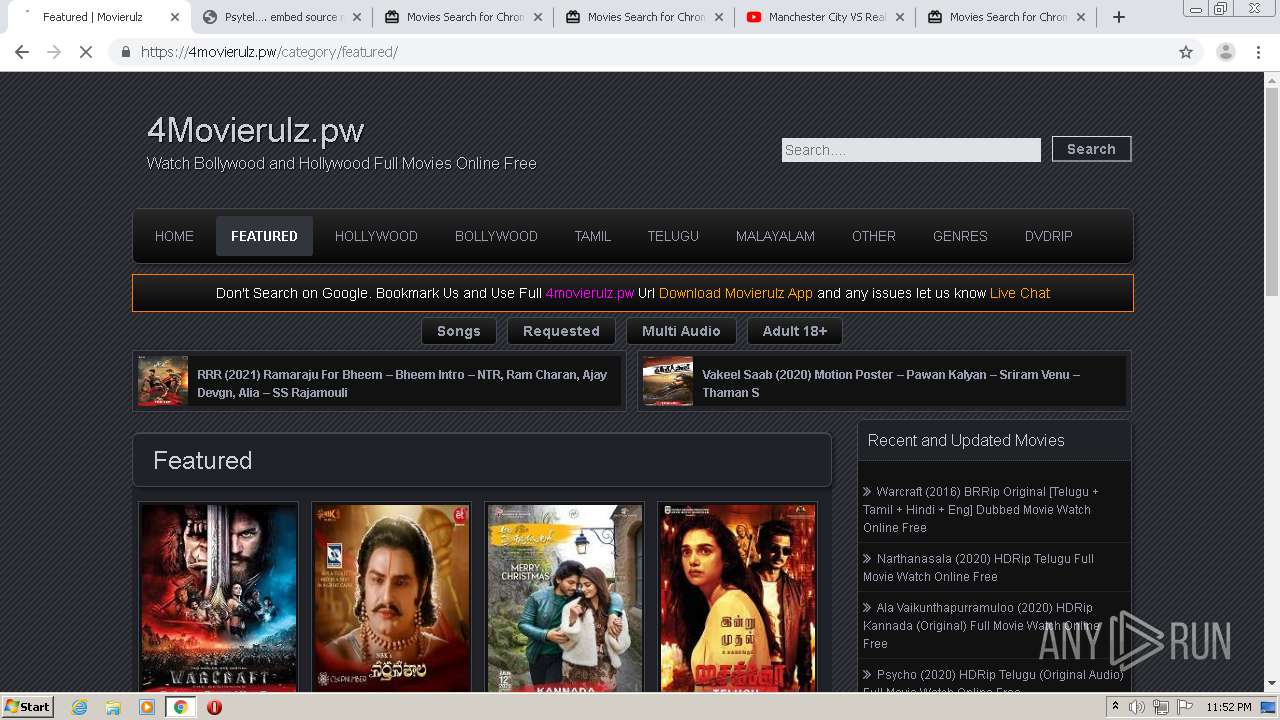Open the Merry Christmas Kannada poster
This screenshot has width=1280, height=720.
coord(564,598)
